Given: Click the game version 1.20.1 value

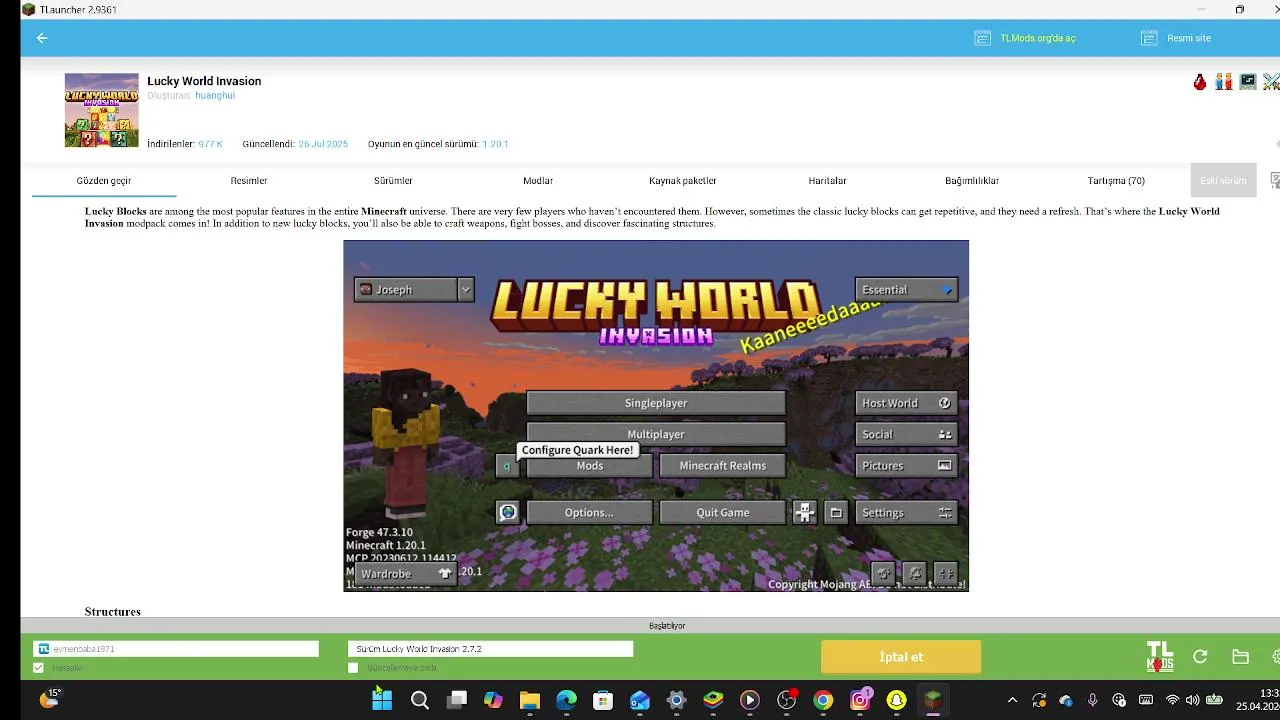Looking at the screenshot, I should tap(495, 144).
